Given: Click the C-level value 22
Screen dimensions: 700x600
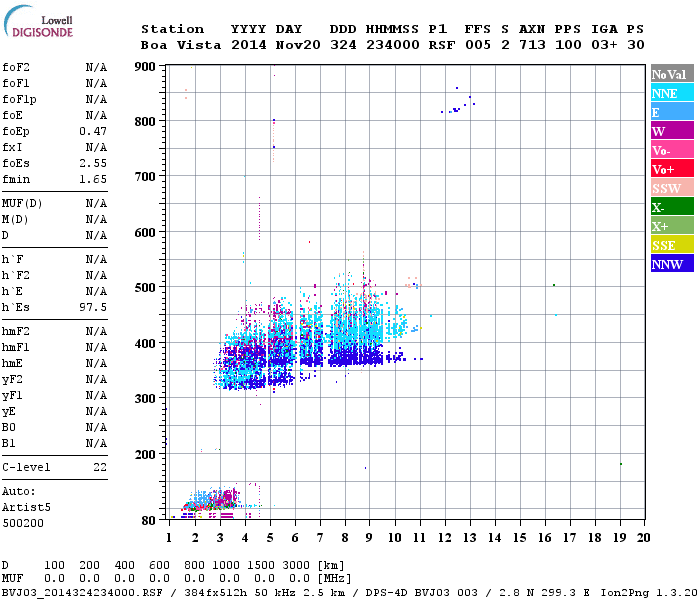Looking at the screenshot, I should click(x=100, y=467).
